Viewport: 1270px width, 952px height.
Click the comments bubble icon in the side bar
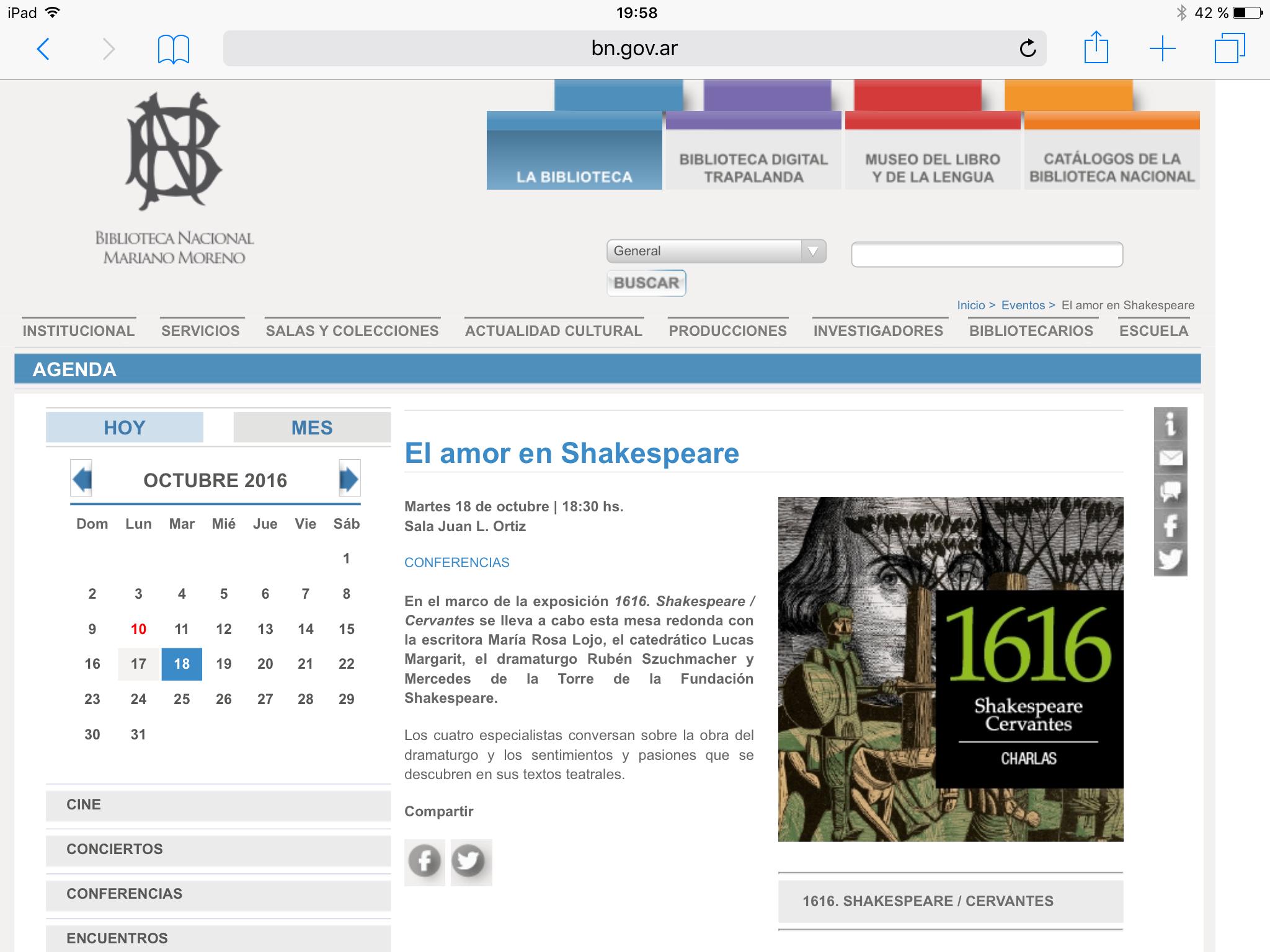pyautogui.click(x=1170, y=492)
